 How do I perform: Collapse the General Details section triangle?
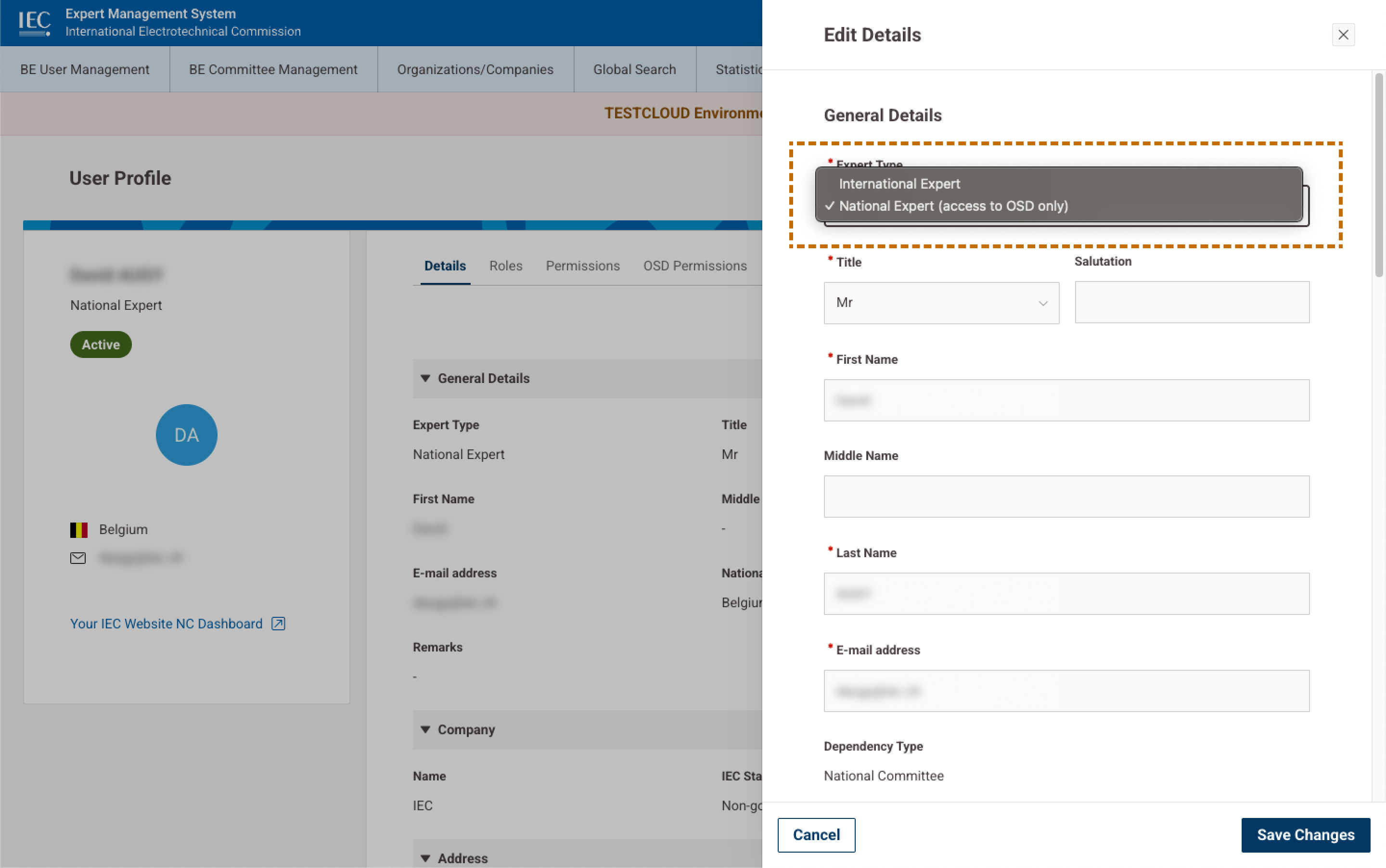[425, 378]
